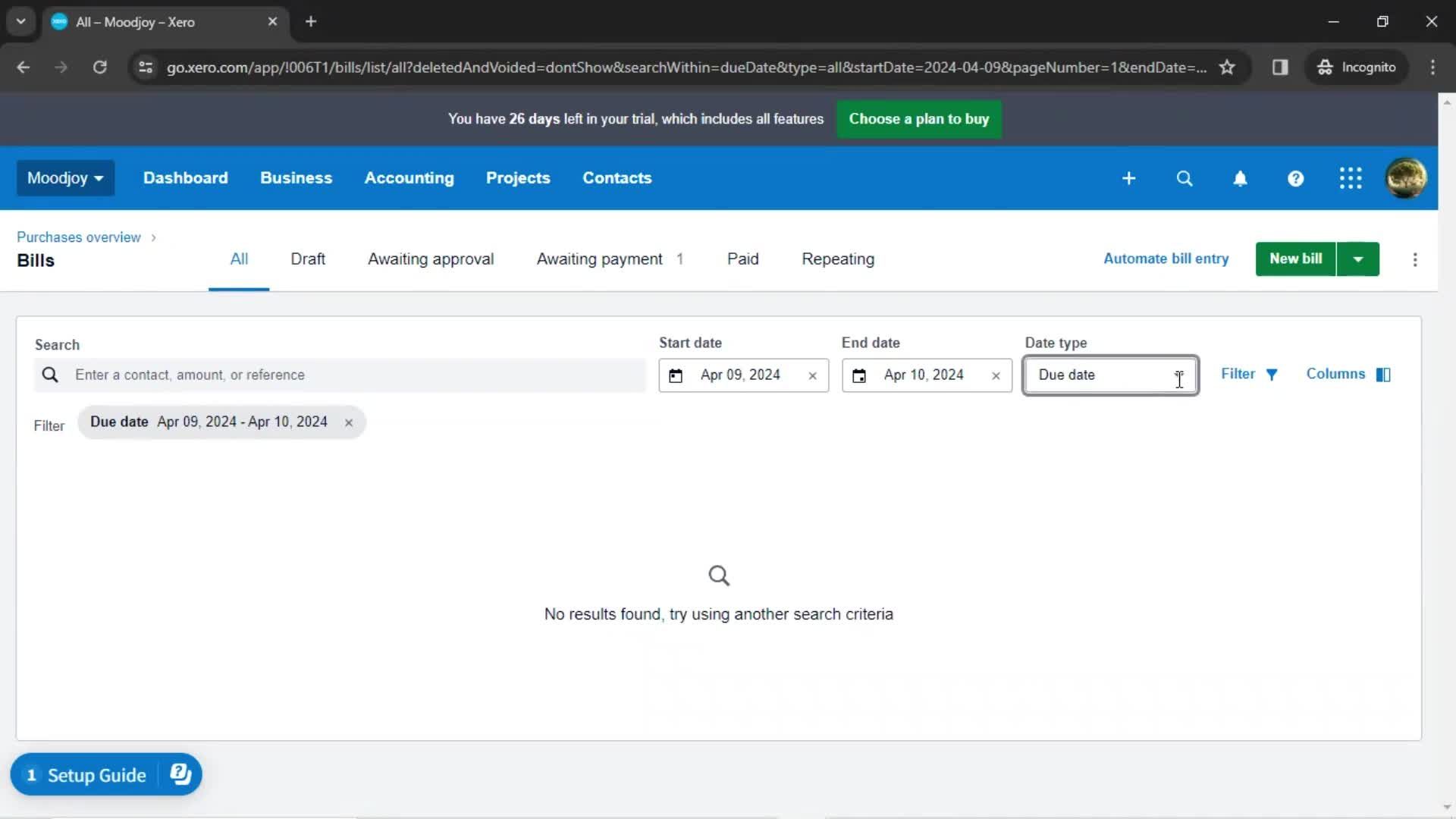Click Choose a plan to buy
Image resolution: width=1456 pixels, height=819 pixels.
[919, 119]
